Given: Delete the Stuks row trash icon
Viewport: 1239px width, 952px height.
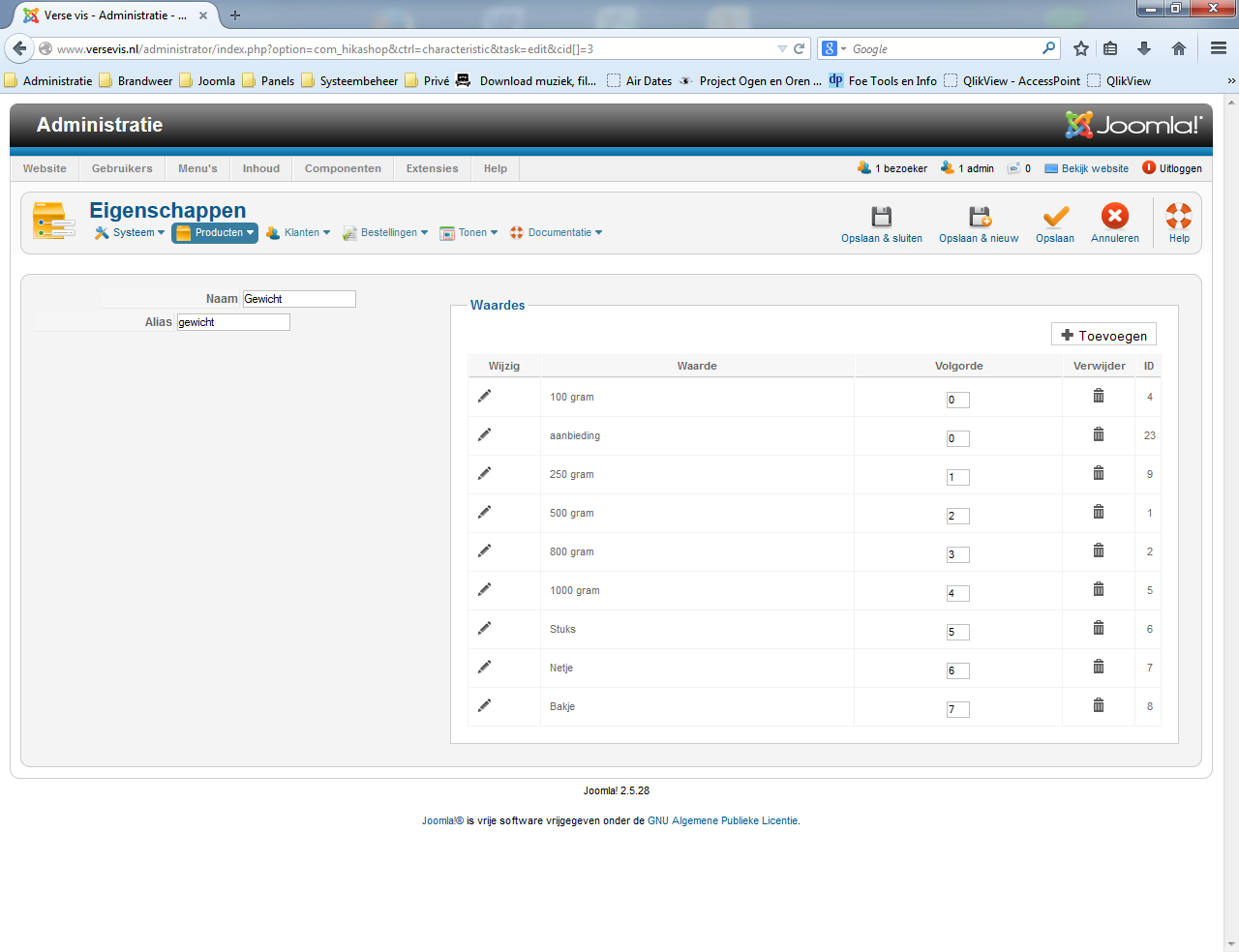Looking at the screenshot, I should click(x=1099, y=628).
